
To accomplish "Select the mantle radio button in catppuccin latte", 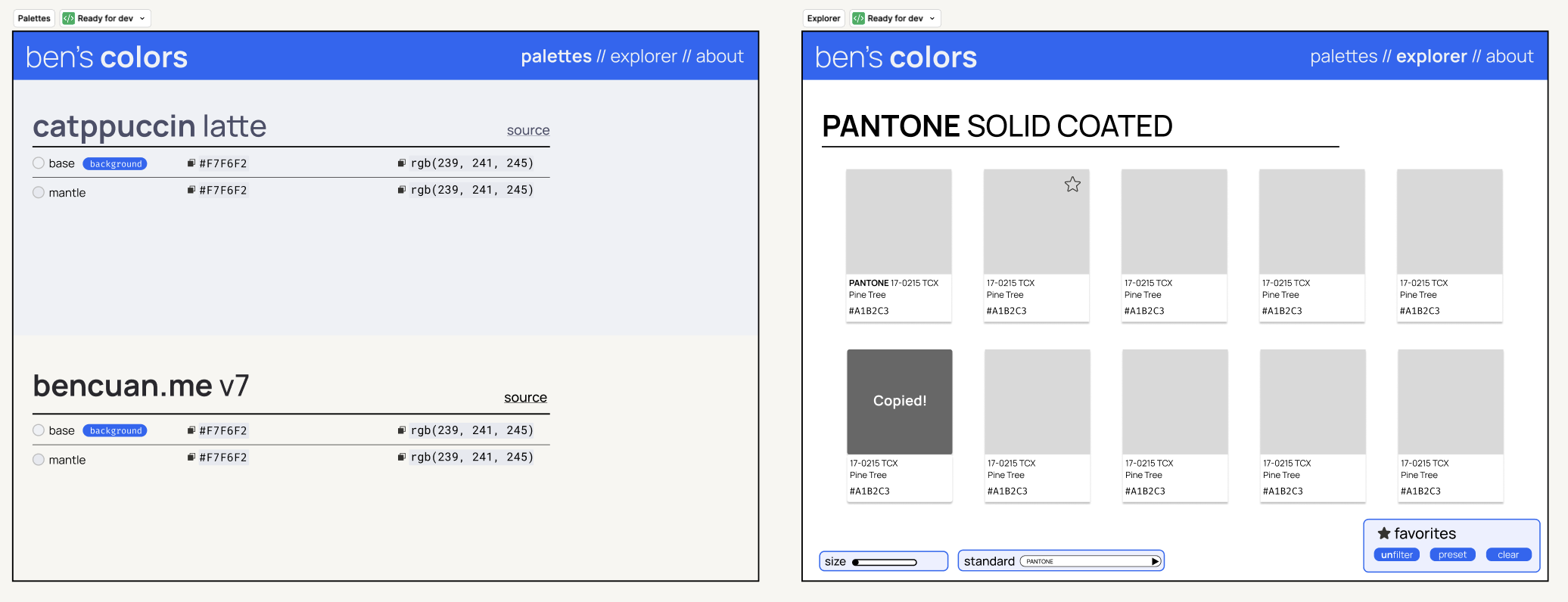I will (39, 193).
